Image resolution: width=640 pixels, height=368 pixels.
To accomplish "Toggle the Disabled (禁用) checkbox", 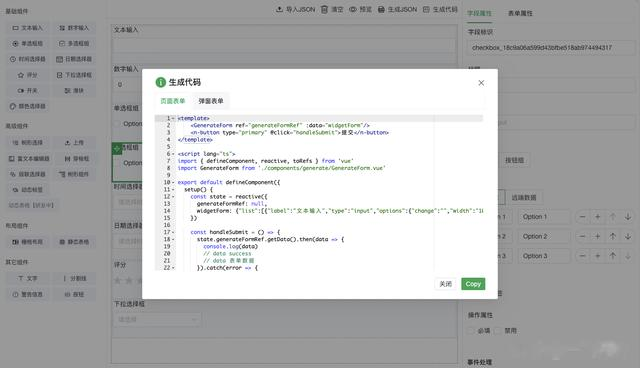I will [x=498, y=330].
